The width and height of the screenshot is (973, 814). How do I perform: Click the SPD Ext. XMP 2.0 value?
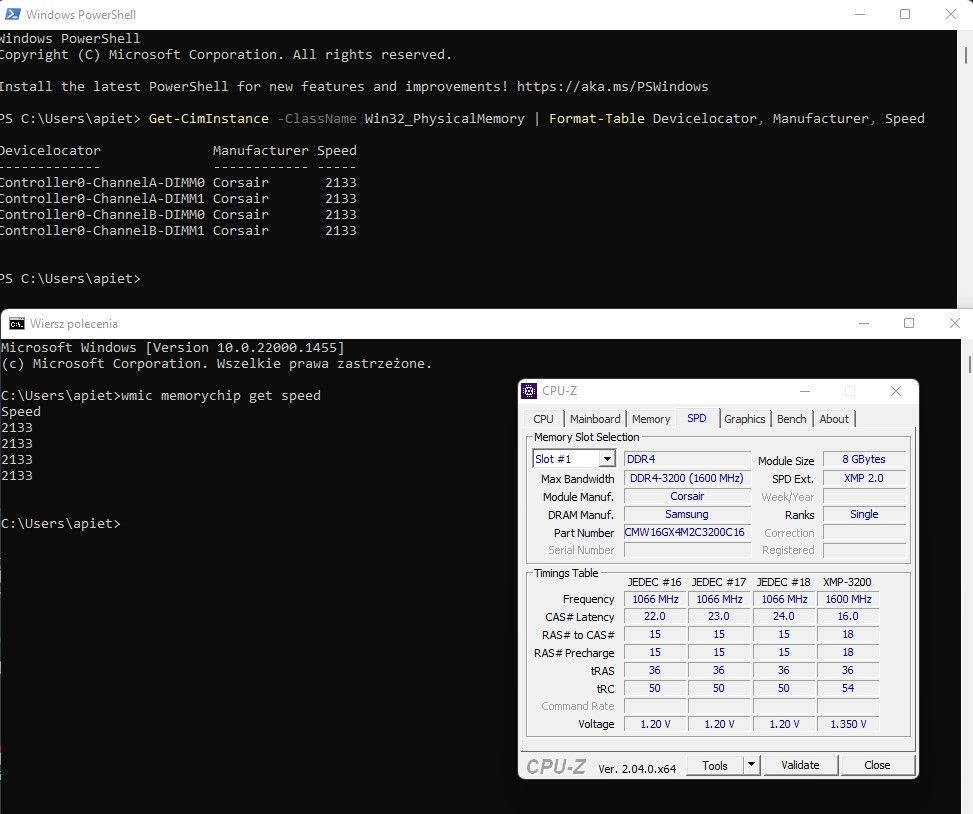(x=864, y=478)
